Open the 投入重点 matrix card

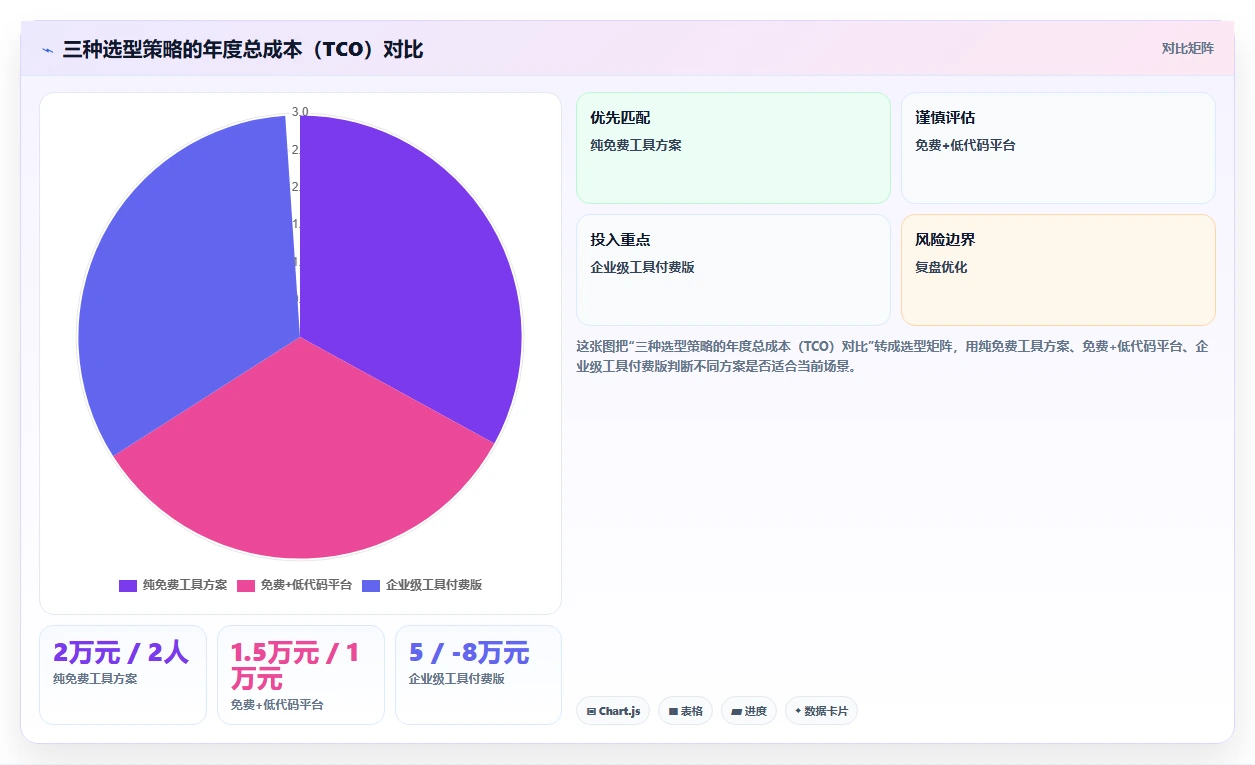(x=733, y=270)
